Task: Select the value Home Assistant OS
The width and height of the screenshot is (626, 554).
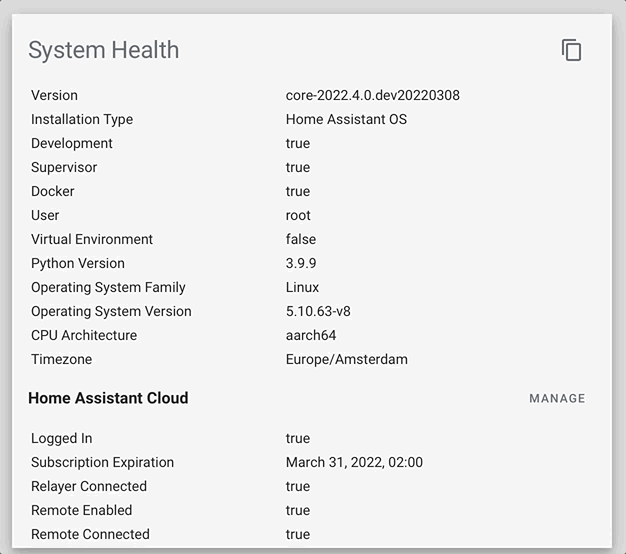Action: [346, 119]
